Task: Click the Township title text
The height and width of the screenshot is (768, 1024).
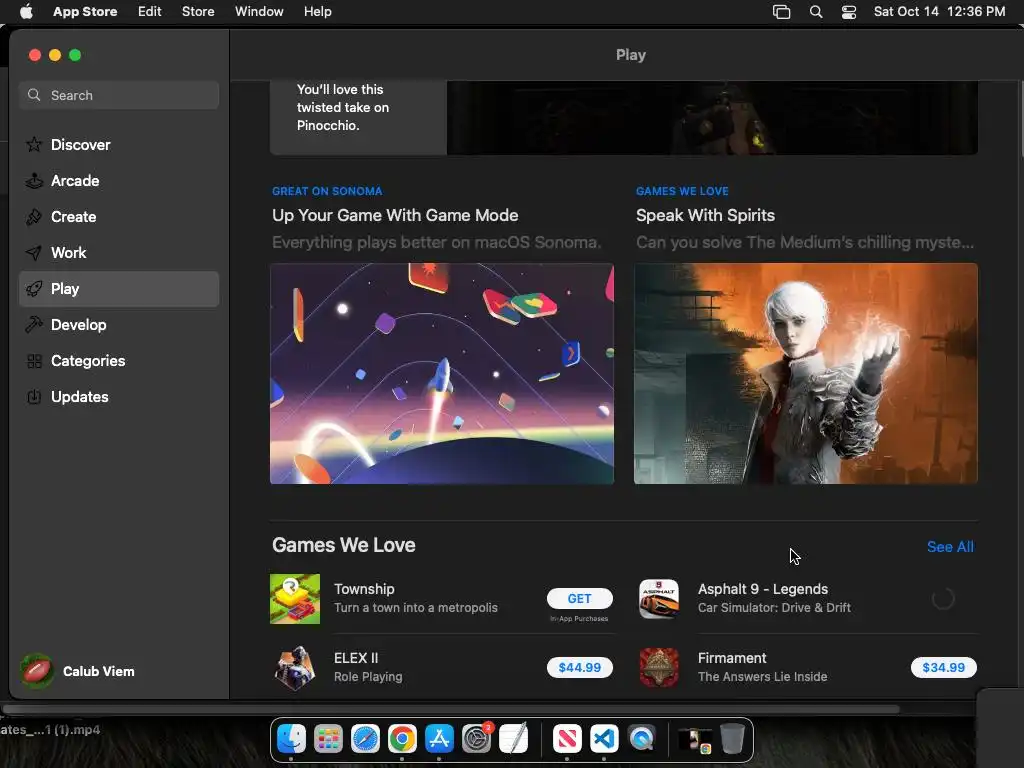Action: (x=364, y=589)
